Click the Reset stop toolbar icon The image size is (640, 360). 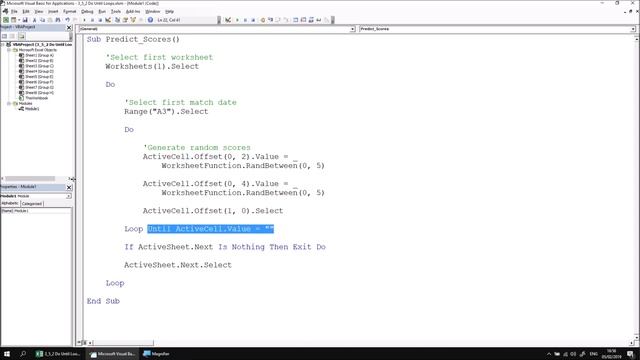(100, 20)
